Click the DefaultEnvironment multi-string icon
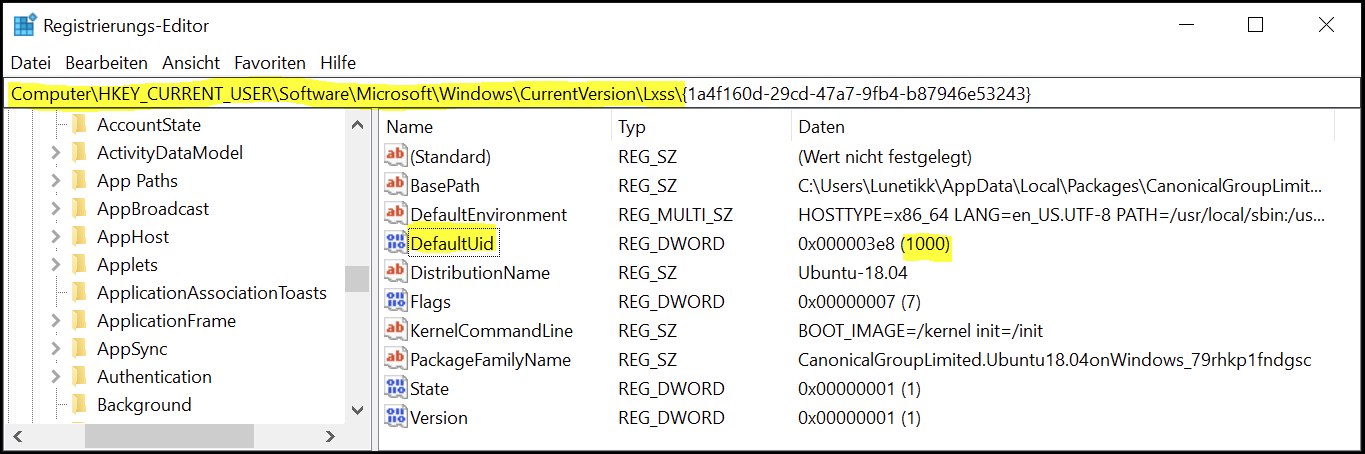Viewport: 1365px width, 454px height. (x=396, y=214)
